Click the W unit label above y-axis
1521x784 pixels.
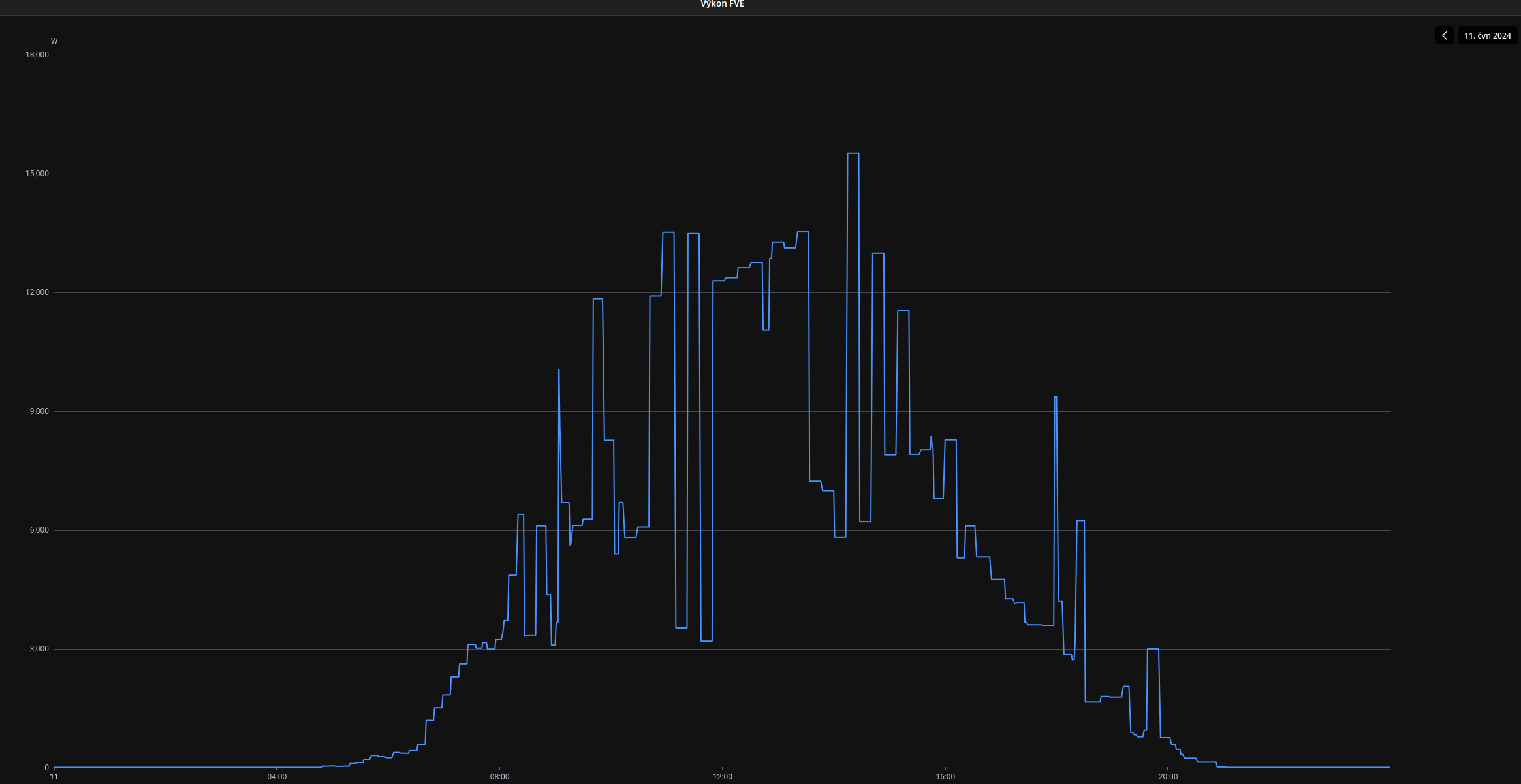[x=54, y=41]
